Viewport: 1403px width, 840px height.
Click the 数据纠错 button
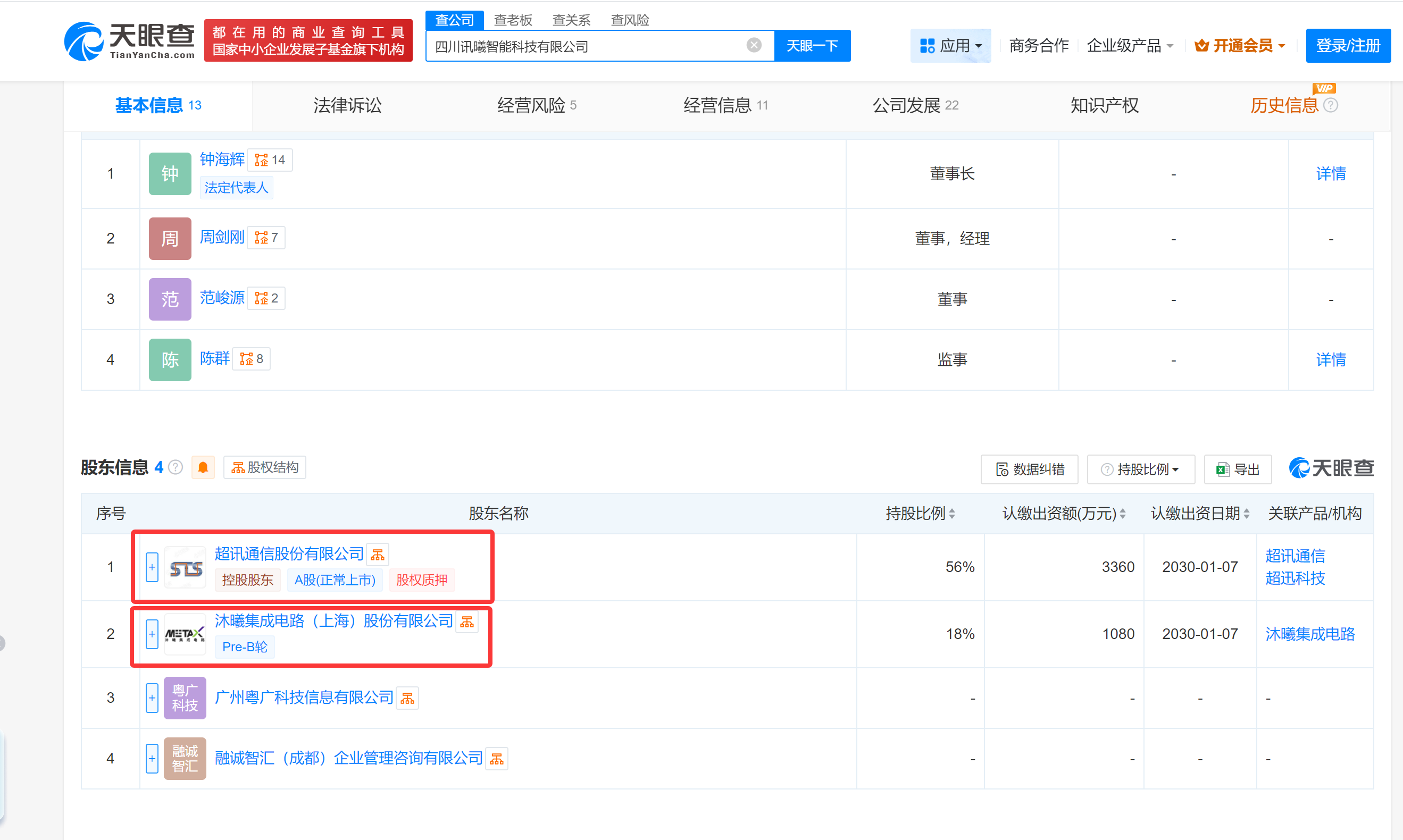pos(1029,469)
